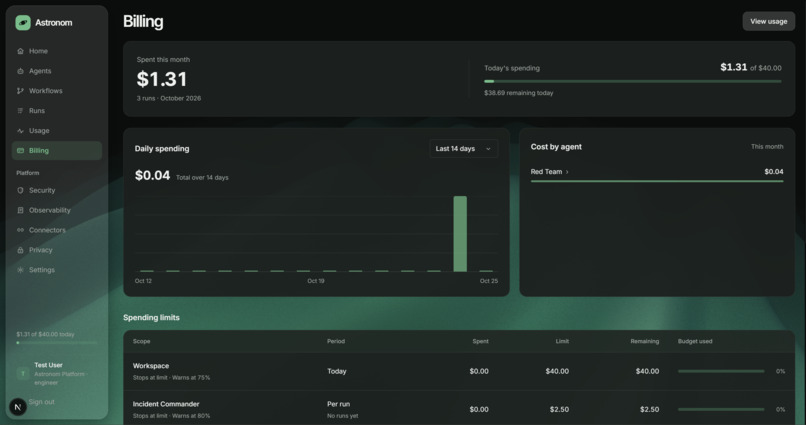Click the sidebar daily budget progress bar

pyautogui.click(x=57, y=342)
